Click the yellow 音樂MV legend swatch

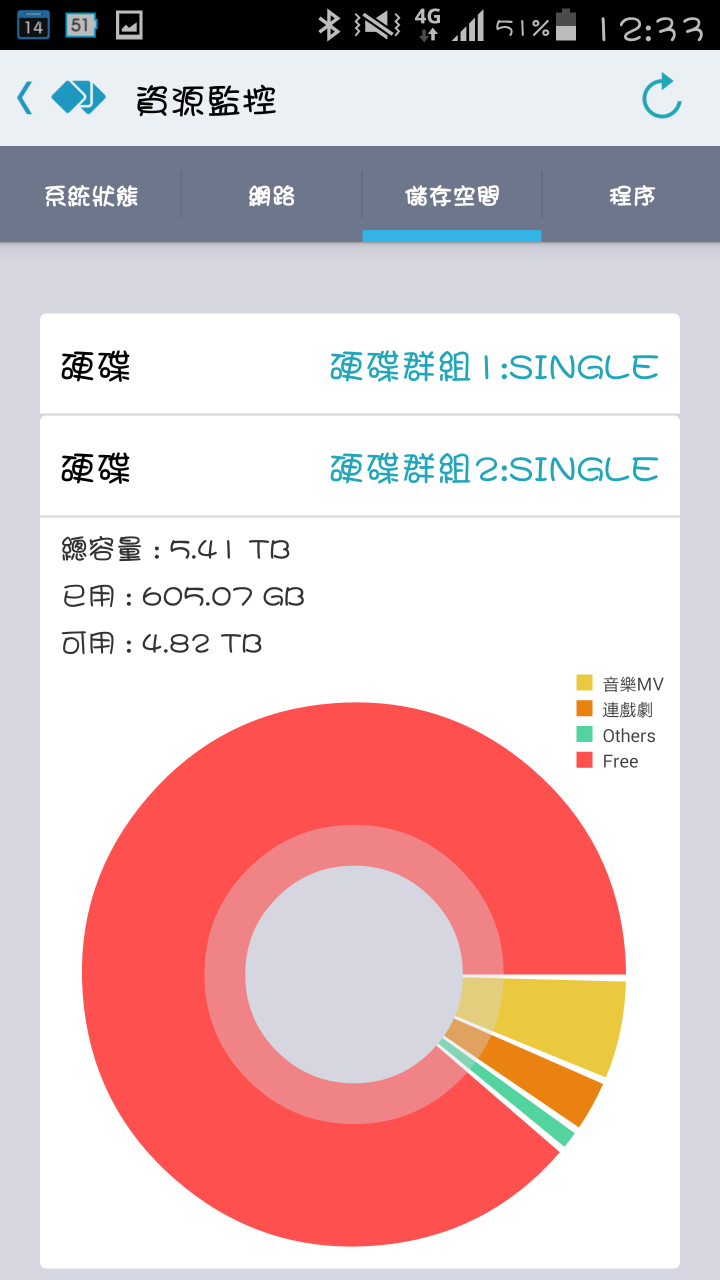(x=585, y=683)
